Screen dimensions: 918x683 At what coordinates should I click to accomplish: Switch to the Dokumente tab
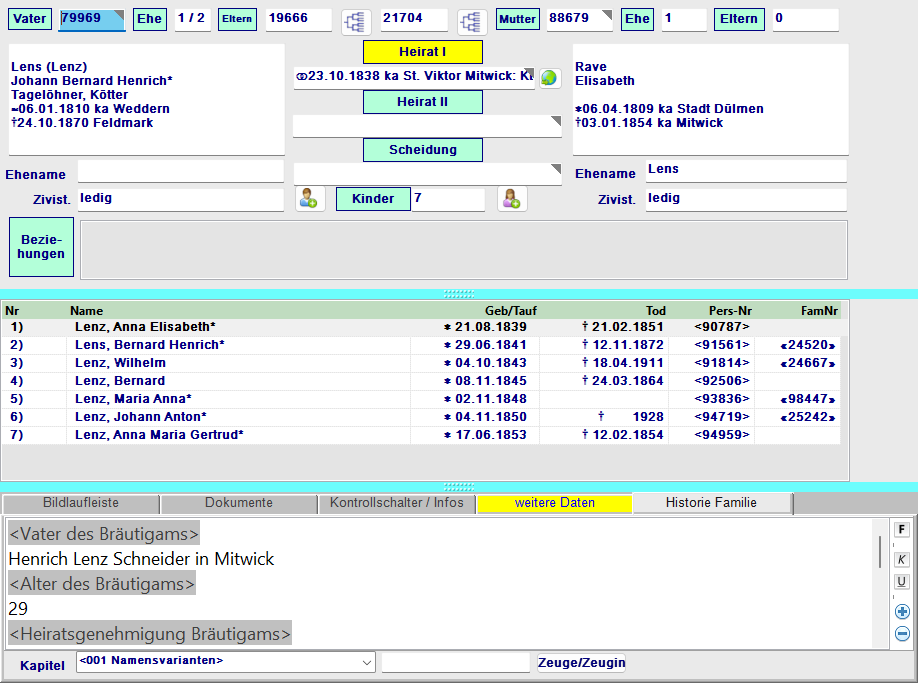pyautogui.click(x=238, y=503)
